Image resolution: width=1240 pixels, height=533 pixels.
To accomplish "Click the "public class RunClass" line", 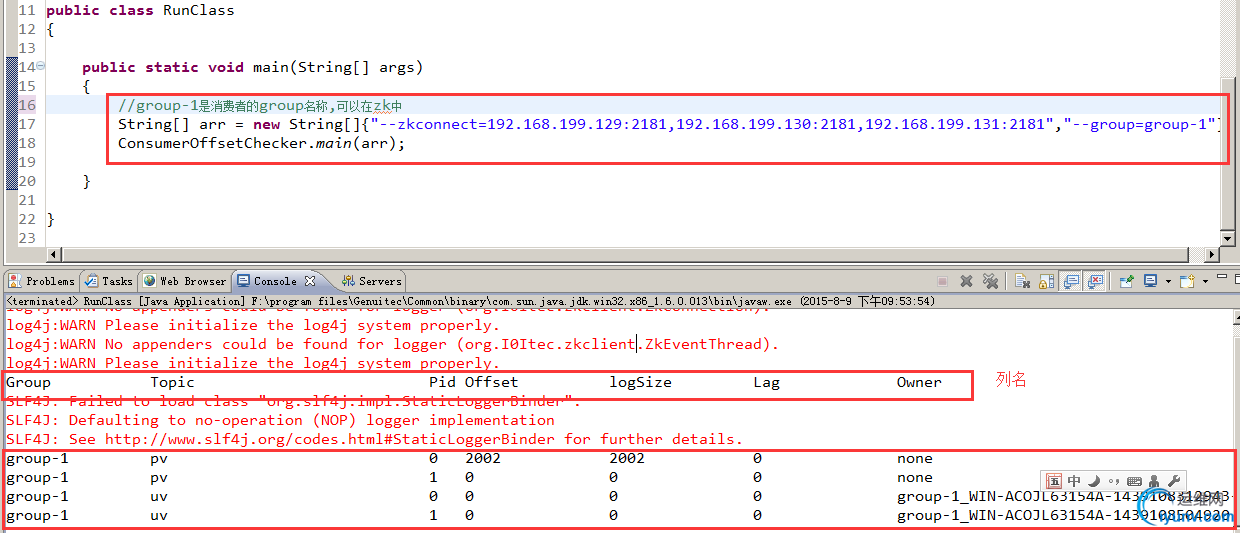I will click(140, 10).
